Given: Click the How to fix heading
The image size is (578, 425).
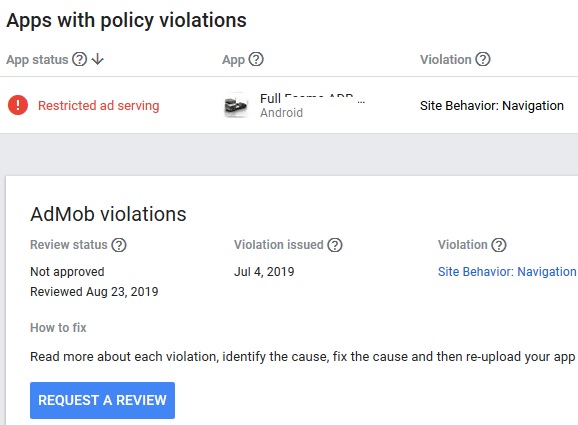Looking at the screenshot, I should (x=58, y=327).
